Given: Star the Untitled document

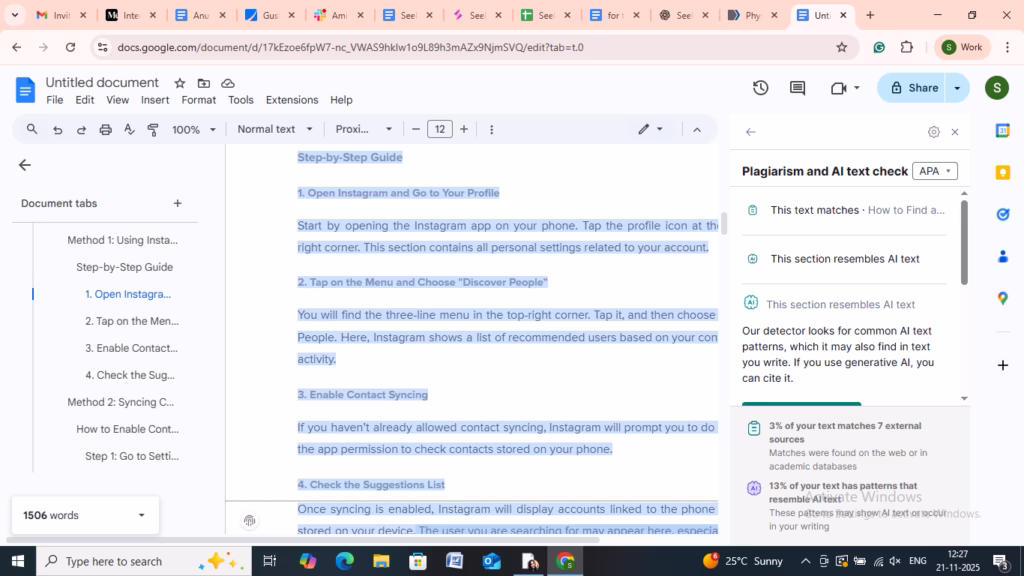Looking at the screenshot, I should click(x=180, y=83).
